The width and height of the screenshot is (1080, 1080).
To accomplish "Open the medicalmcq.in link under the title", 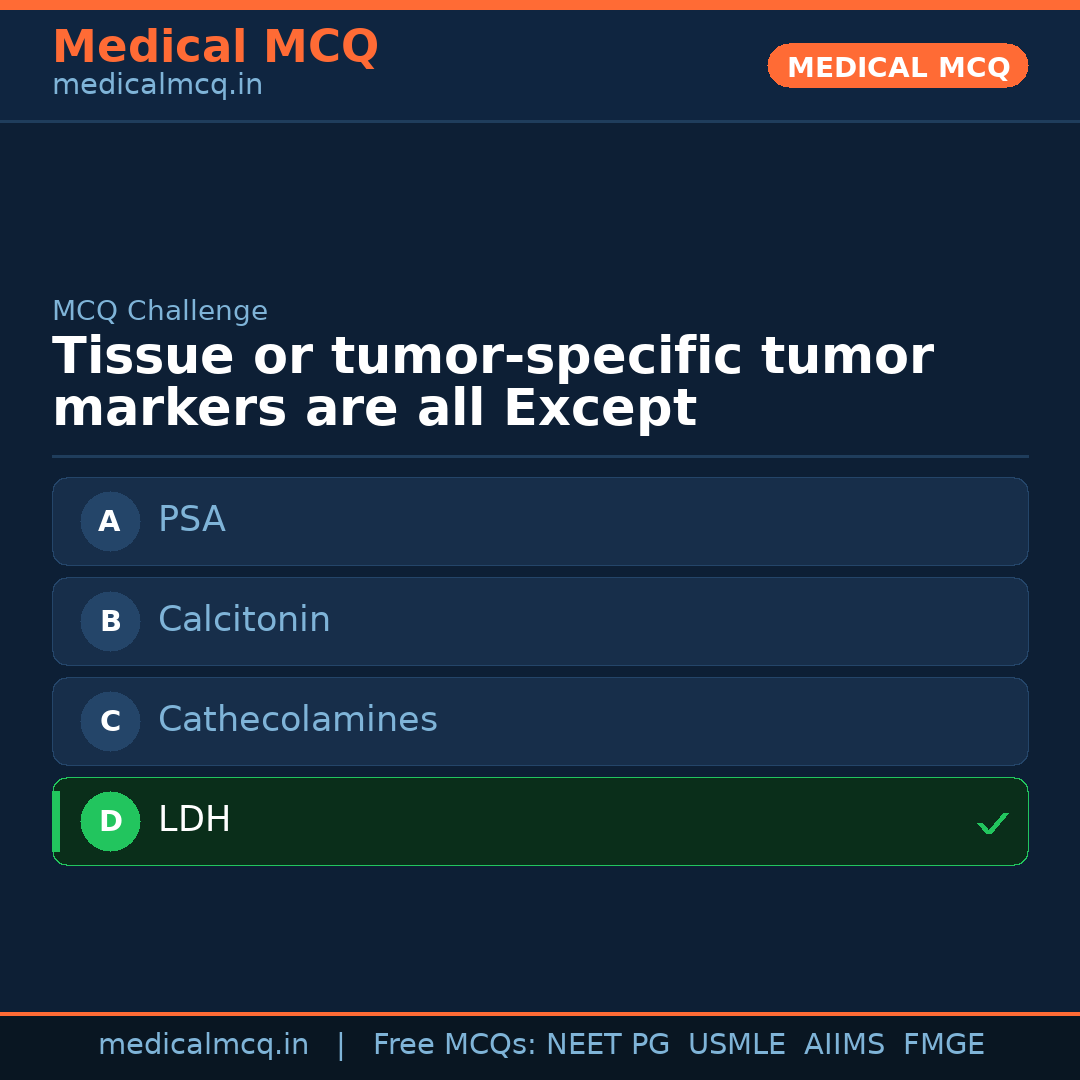I will (157, 85).
